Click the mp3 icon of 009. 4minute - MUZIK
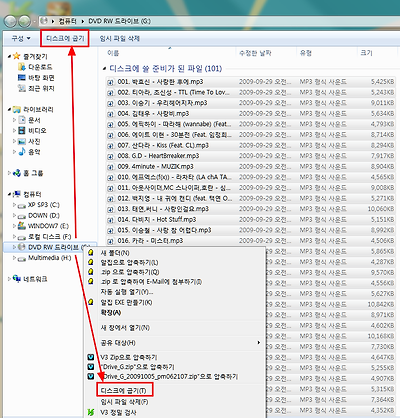 point(111,167)
